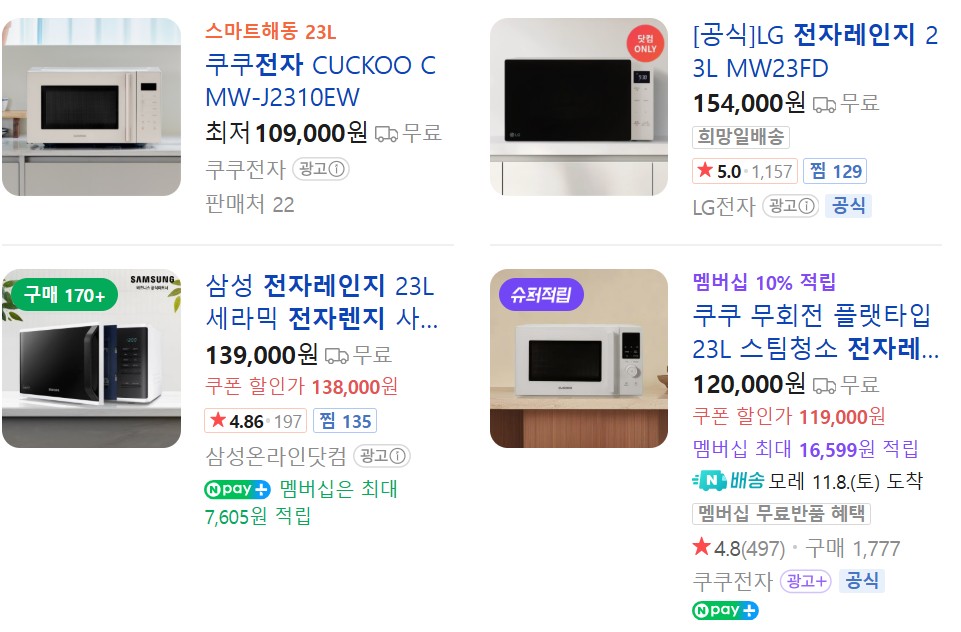
Task: Open the 판매처 22 seller list
Action: [250, 204]
